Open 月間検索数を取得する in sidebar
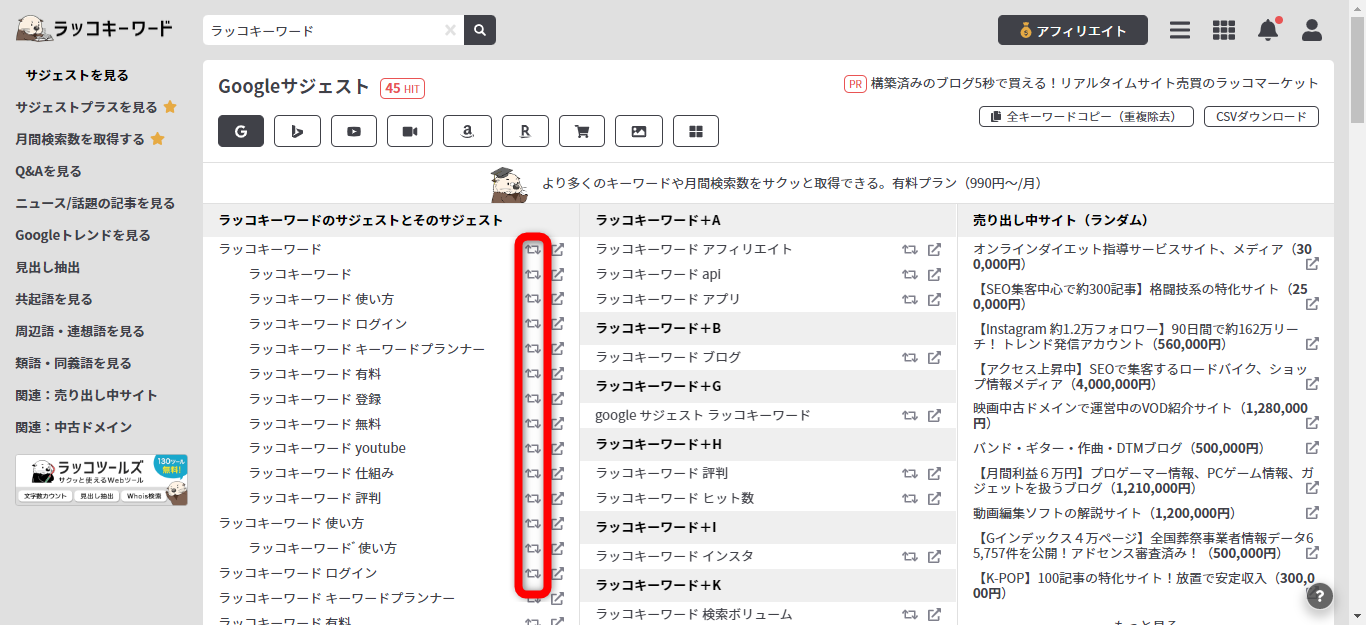This screenshot has height=625, width=1366. (90, 139)
